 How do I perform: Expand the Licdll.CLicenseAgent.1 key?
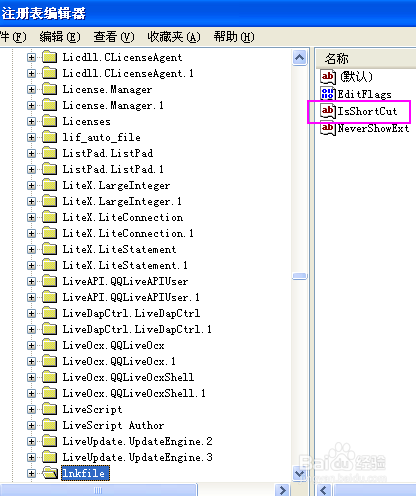pos(31,73)
